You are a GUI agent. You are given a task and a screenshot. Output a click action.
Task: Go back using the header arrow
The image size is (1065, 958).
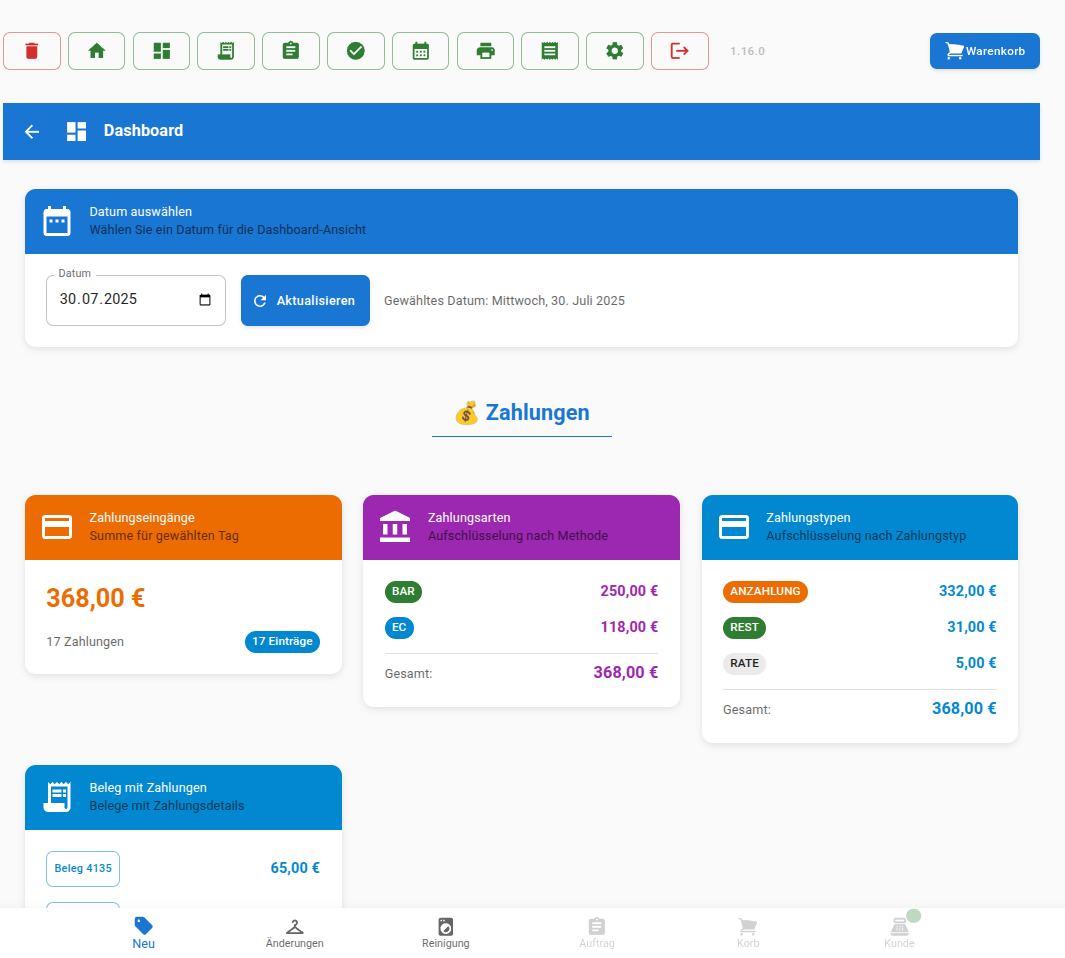pos(32,131)
